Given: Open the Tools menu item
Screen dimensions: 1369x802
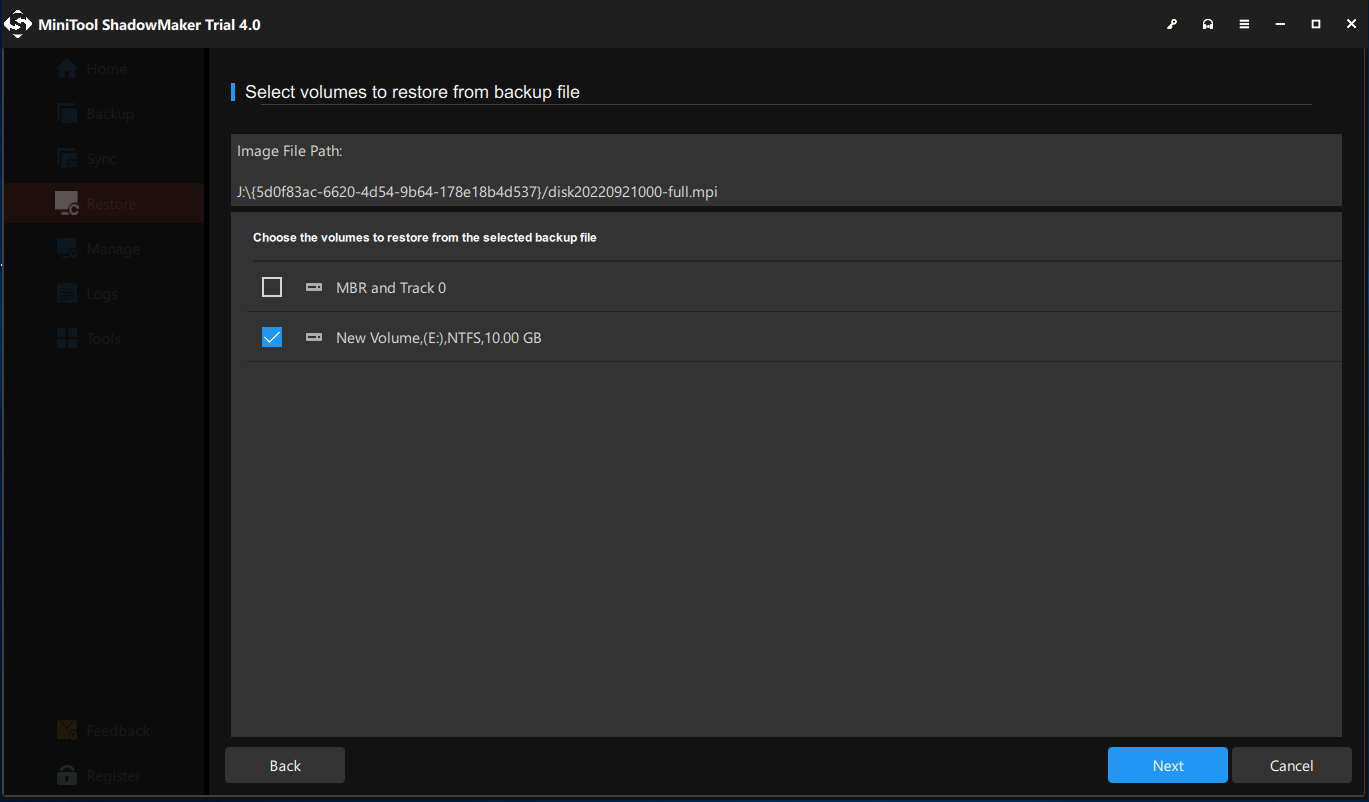Looking at the screenshot, I should tap(103, 339).
